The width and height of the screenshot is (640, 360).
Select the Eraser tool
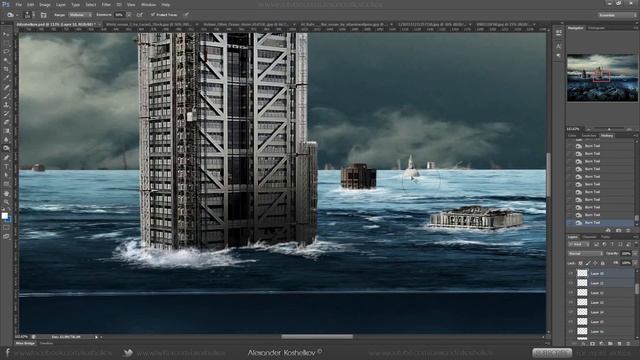point(6,122)
